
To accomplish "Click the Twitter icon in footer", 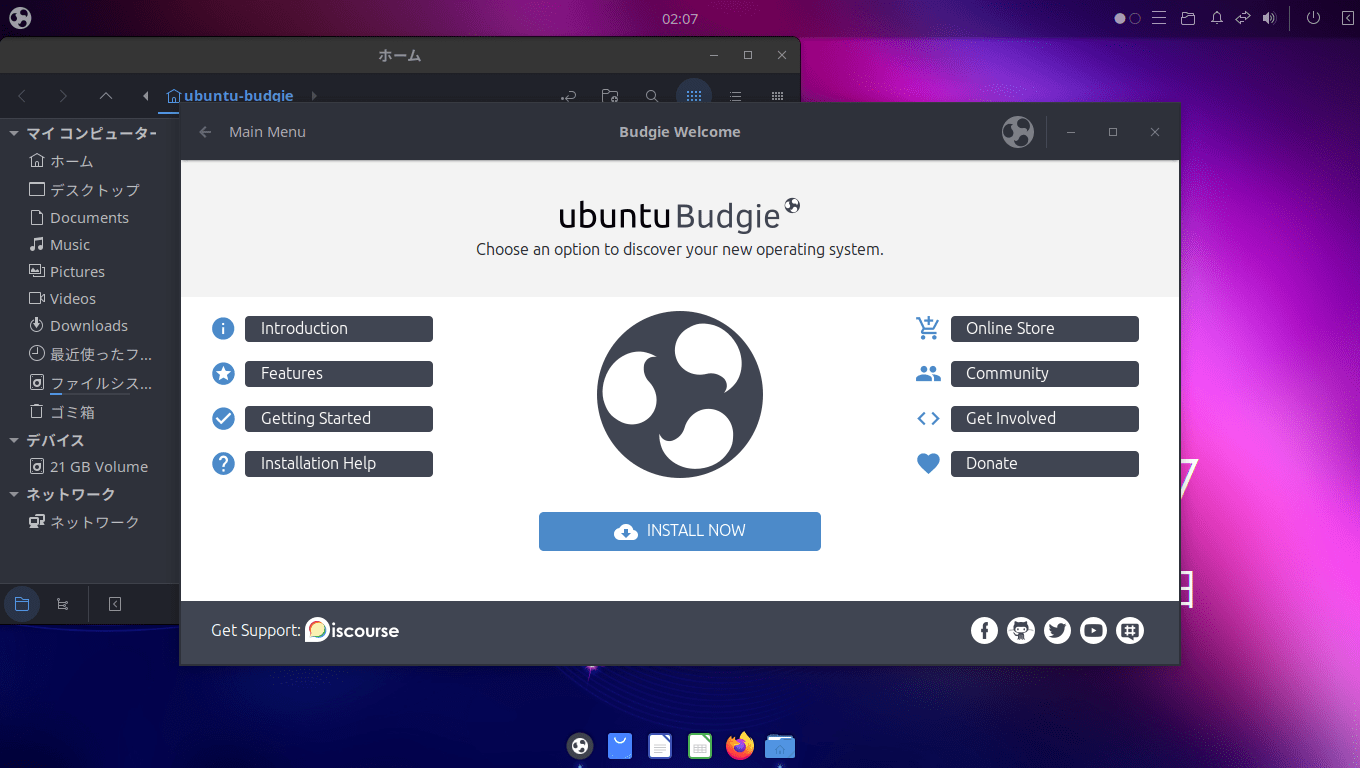I will [1057, 630].
